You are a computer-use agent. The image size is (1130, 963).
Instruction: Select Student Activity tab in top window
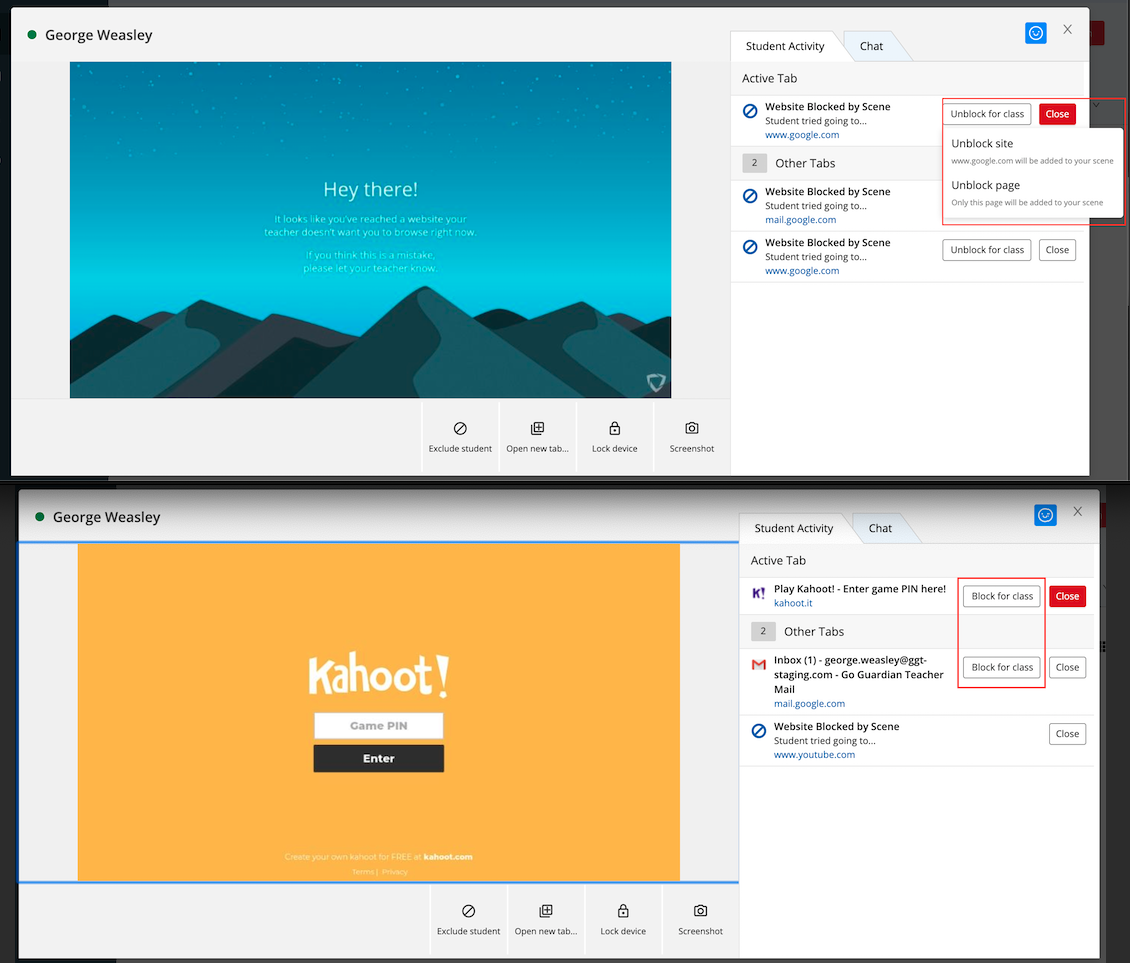pos(785,46)
